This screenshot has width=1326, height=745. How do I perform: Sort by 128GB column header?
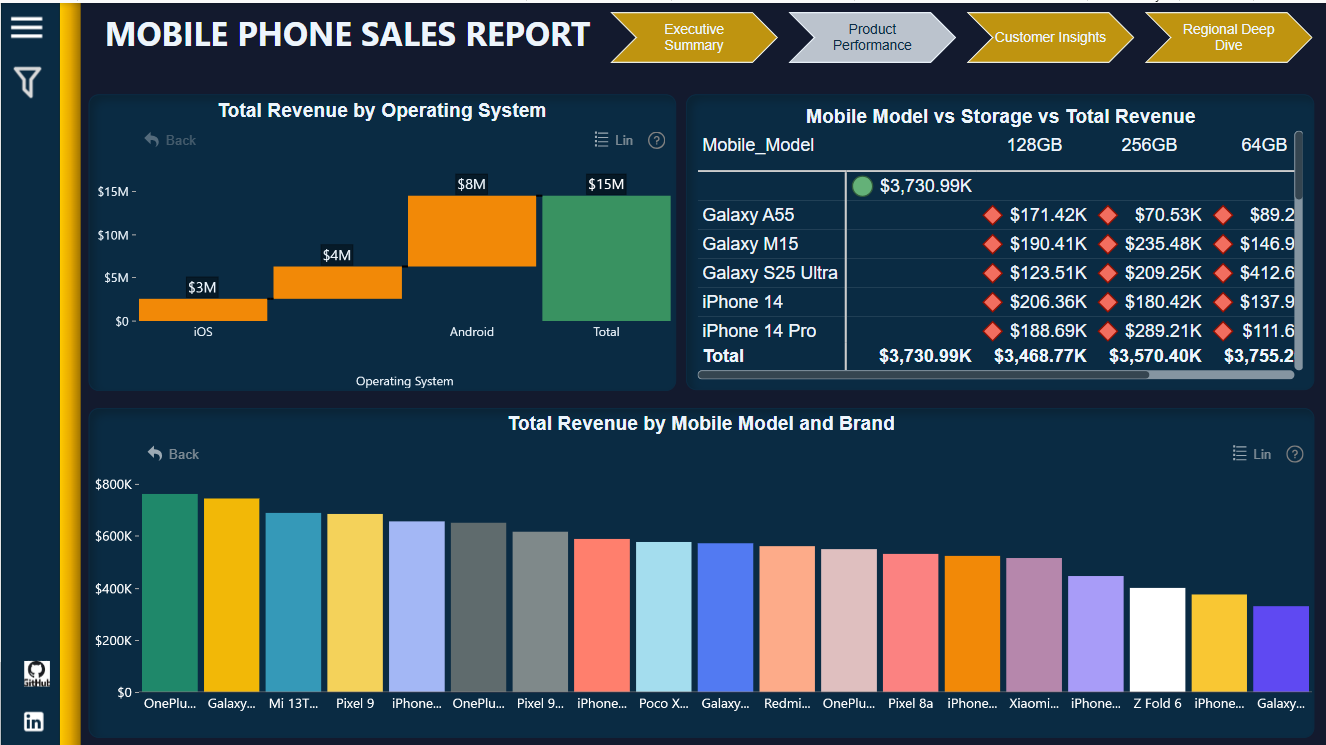tap(1034, 145)
